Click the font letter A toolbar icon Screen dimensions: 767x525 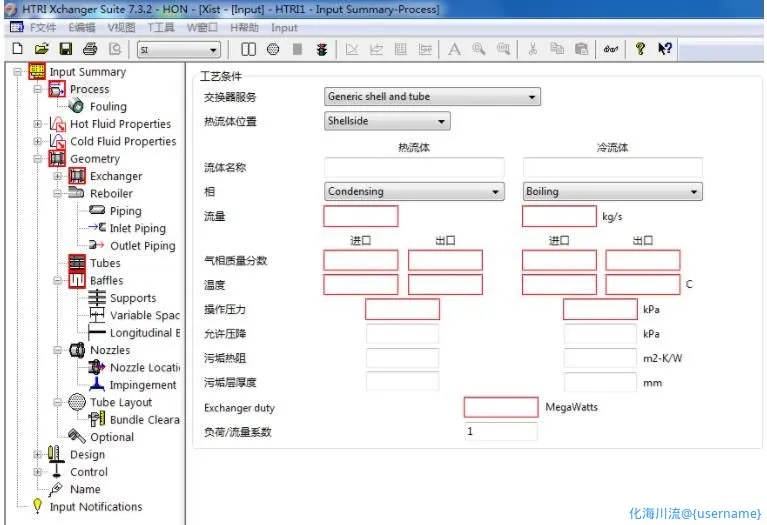pyautogui.click(x=454, y=49)
